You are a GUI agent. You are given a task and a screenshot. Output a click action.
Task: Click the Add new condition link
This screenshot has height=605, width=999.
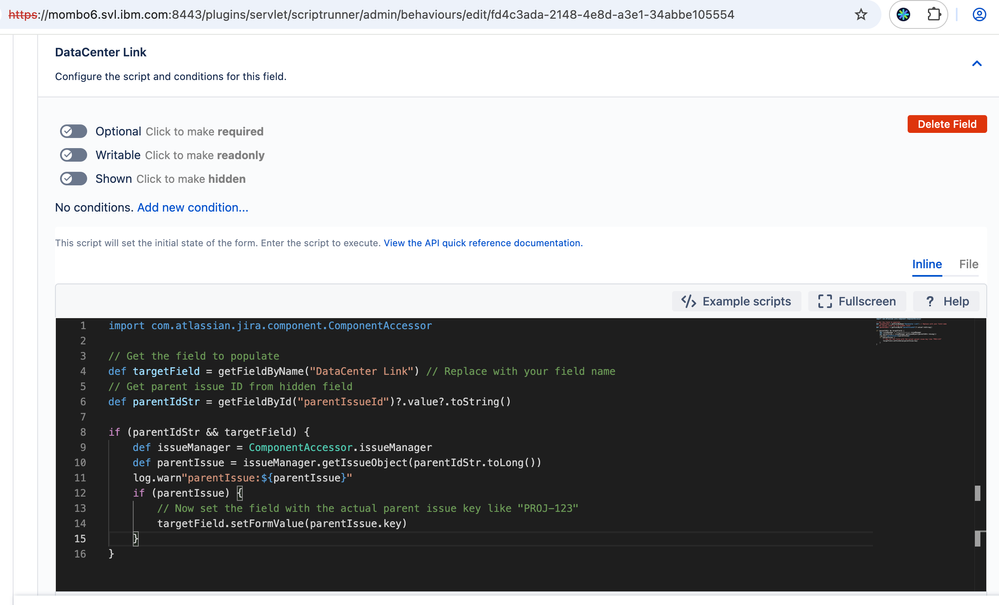tap(192, 208)
